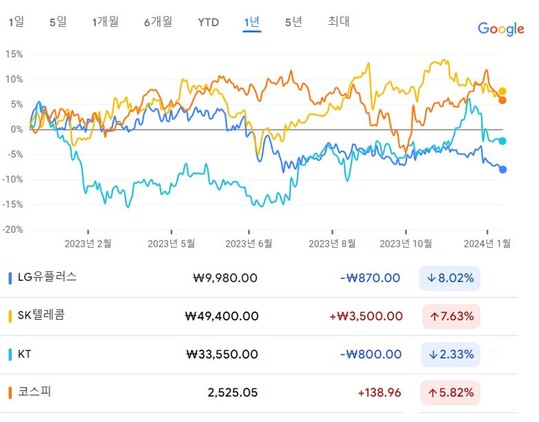Image resolution: width=539 pixels, height=422 pixels.
Task: Open the LG유플러스 stock row
Action: tap(258, 278)
